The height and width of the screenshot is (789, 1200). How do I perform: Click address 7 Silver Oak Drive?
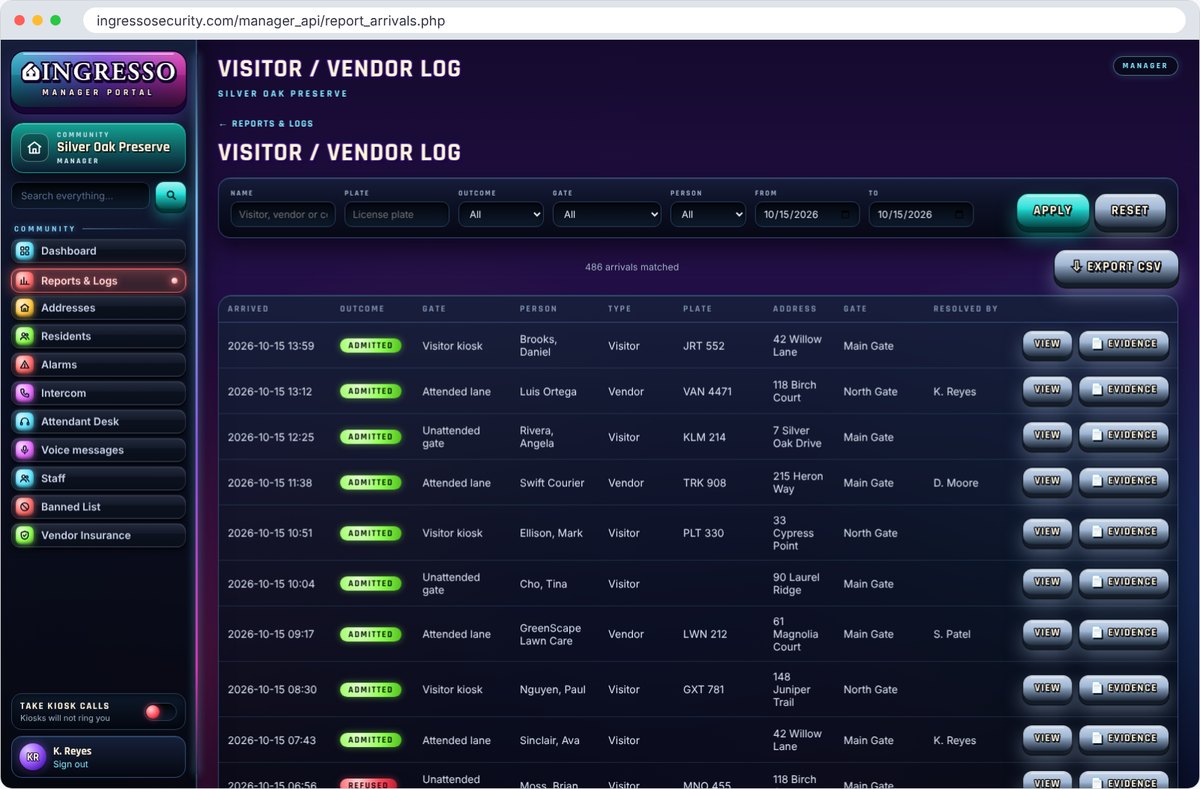pos(797,437)
